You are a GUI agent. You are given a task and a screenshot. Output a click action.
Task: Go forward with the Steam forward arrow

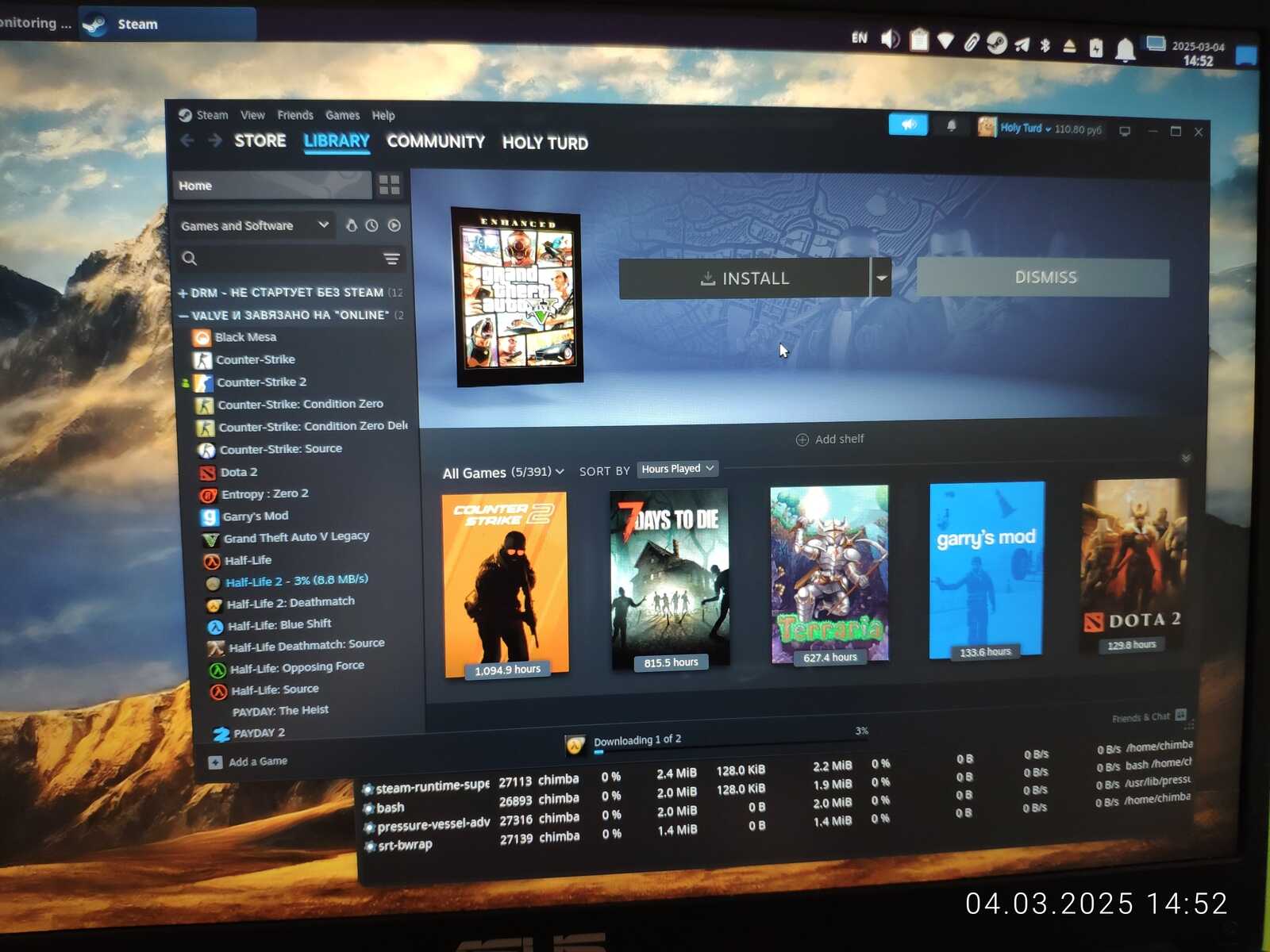coord(214,140)
